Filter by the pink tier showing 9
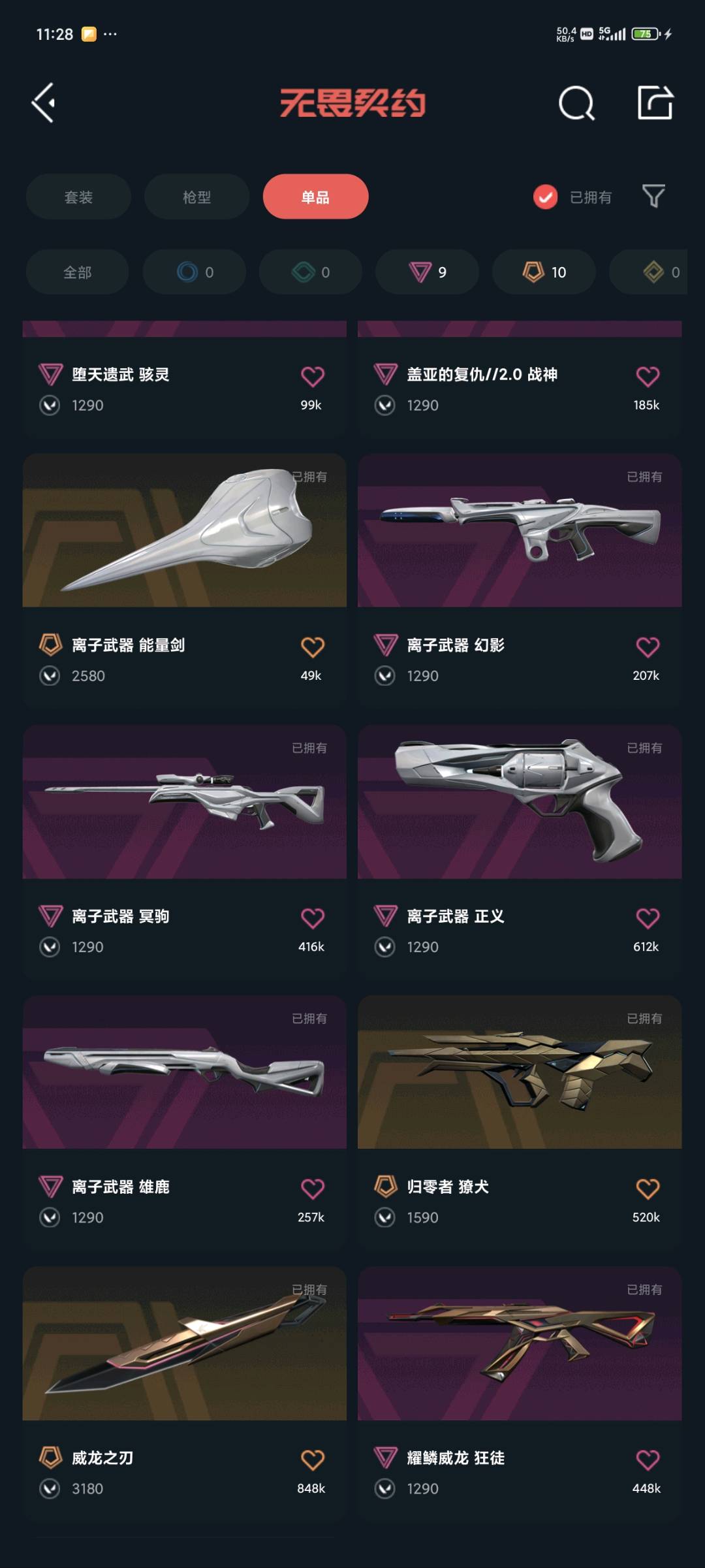Viewport: 705px width, 1568px height. pyautogui.click(x=427, y=272)
